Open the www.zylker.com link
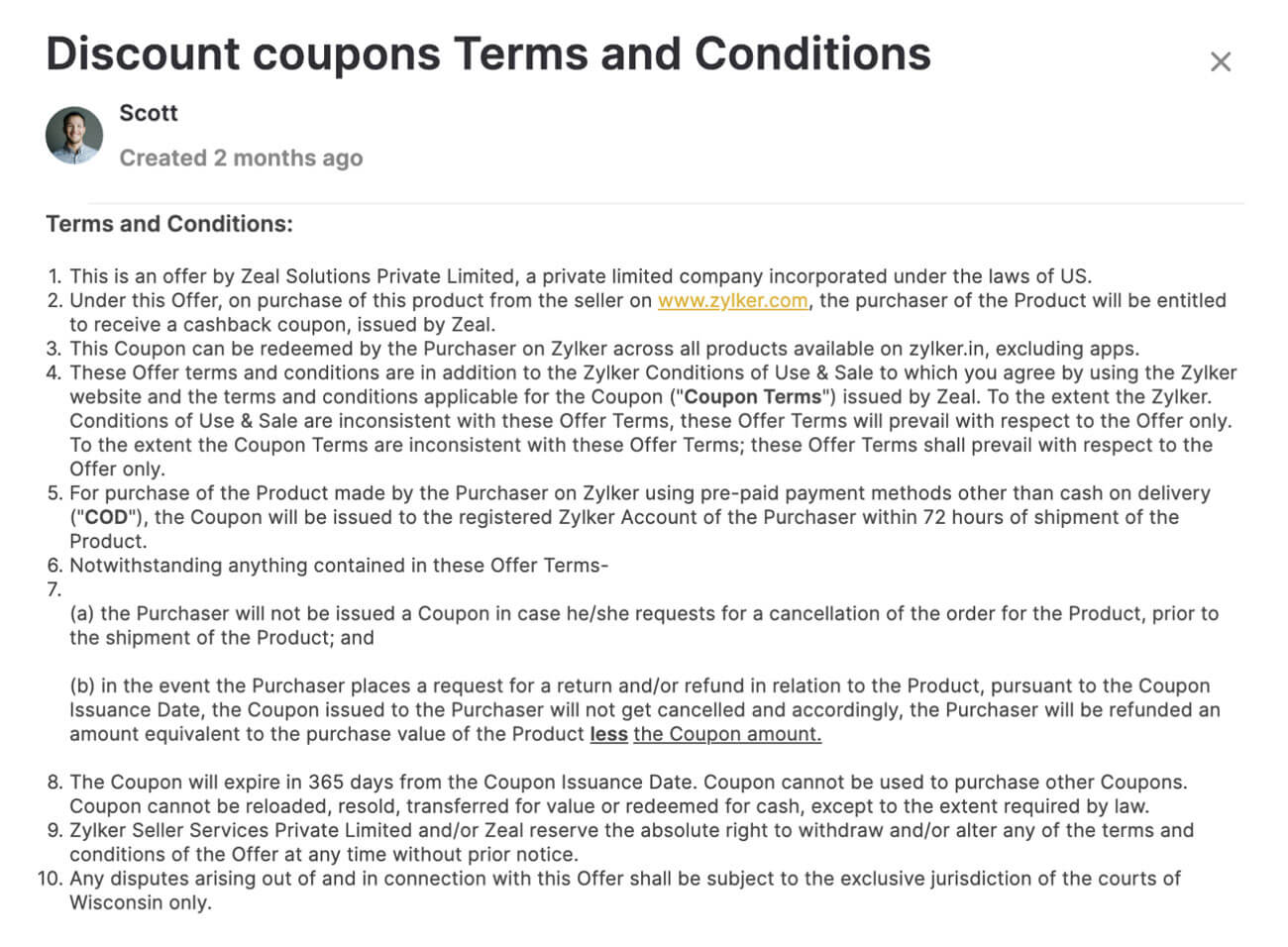 pos(732,300)
